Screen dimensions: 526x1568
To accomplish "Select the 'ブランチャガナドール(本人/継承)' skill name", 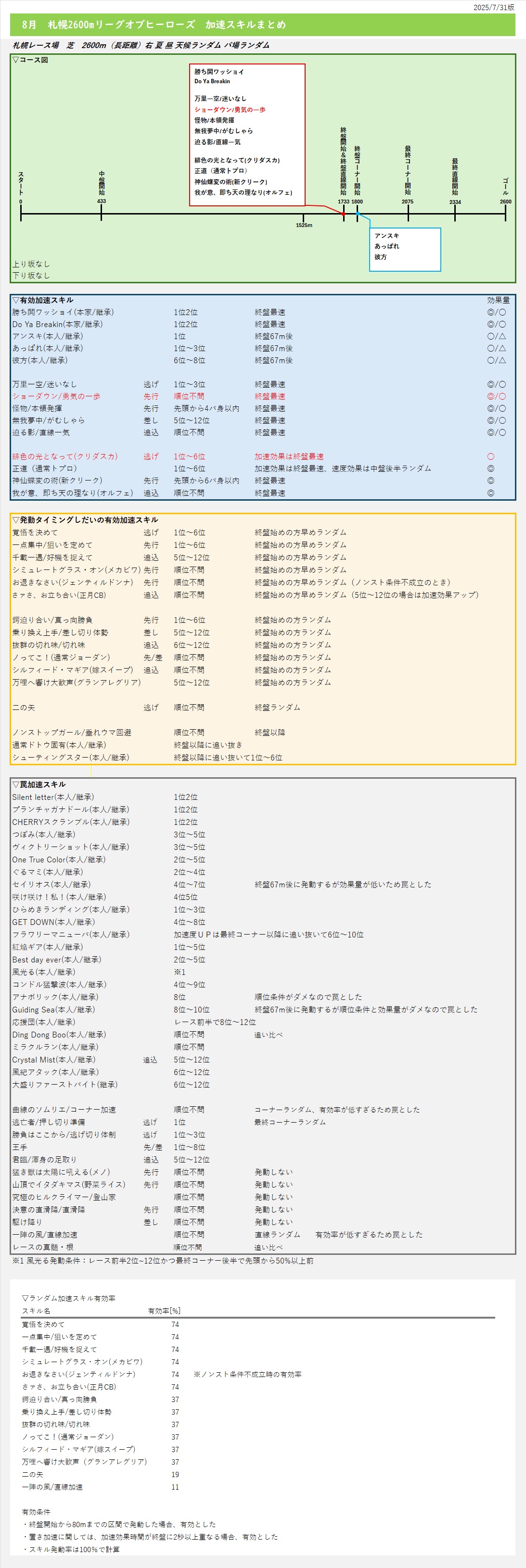I will pyautogui.click(x=71, y=809).
